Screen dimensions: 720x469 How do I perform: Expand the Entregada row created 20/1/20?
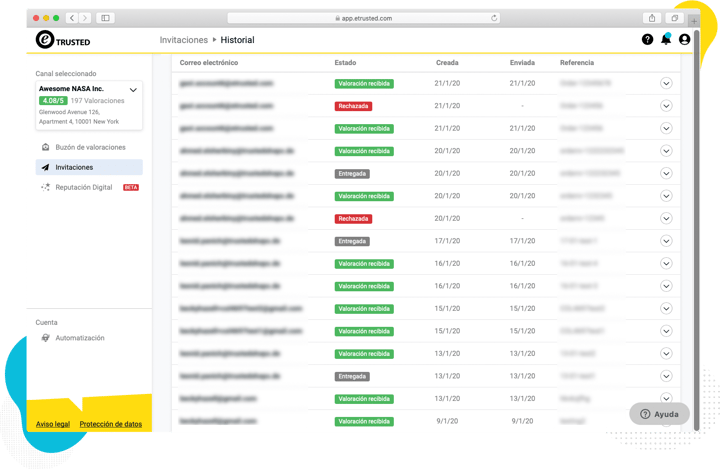point(666,173)
